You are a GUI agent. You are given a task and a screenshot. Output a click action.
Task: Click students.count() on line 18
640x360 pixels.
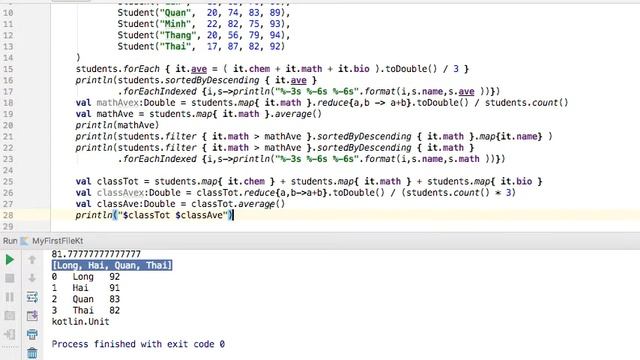tap(527, 103)
